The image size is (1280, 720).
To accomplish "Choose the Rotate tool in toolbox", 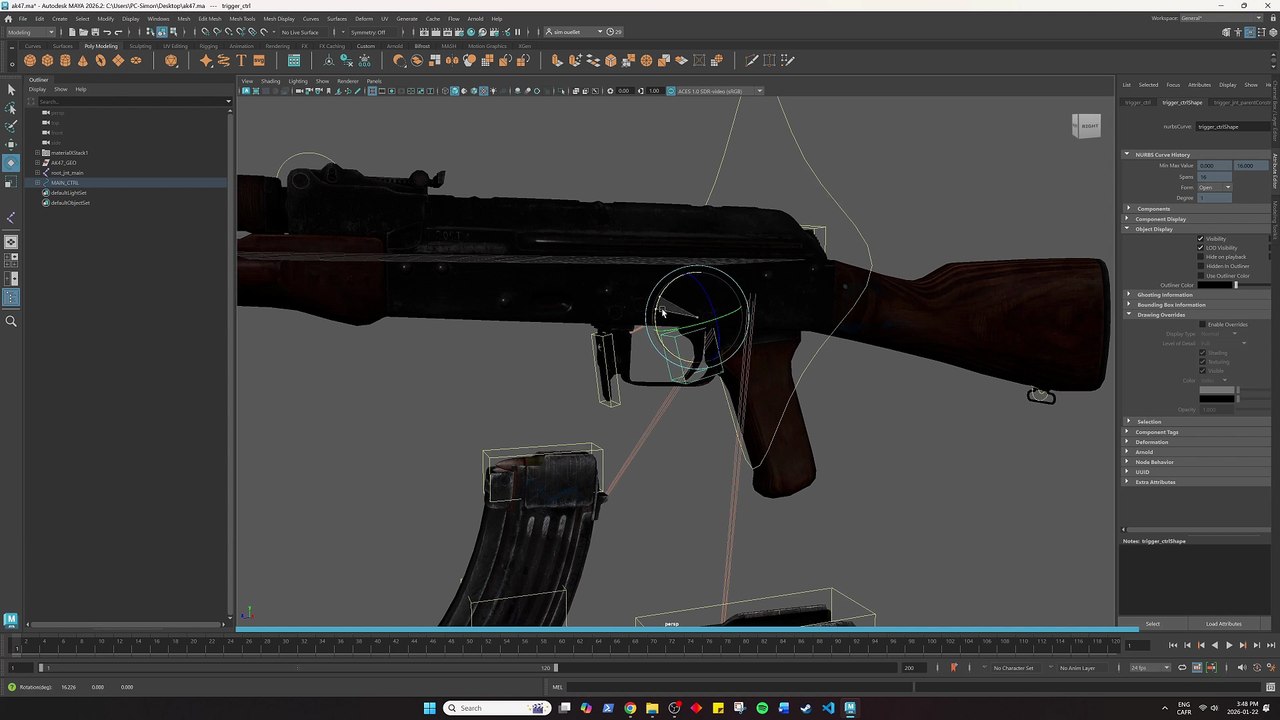I will click(x=11, y=163).
